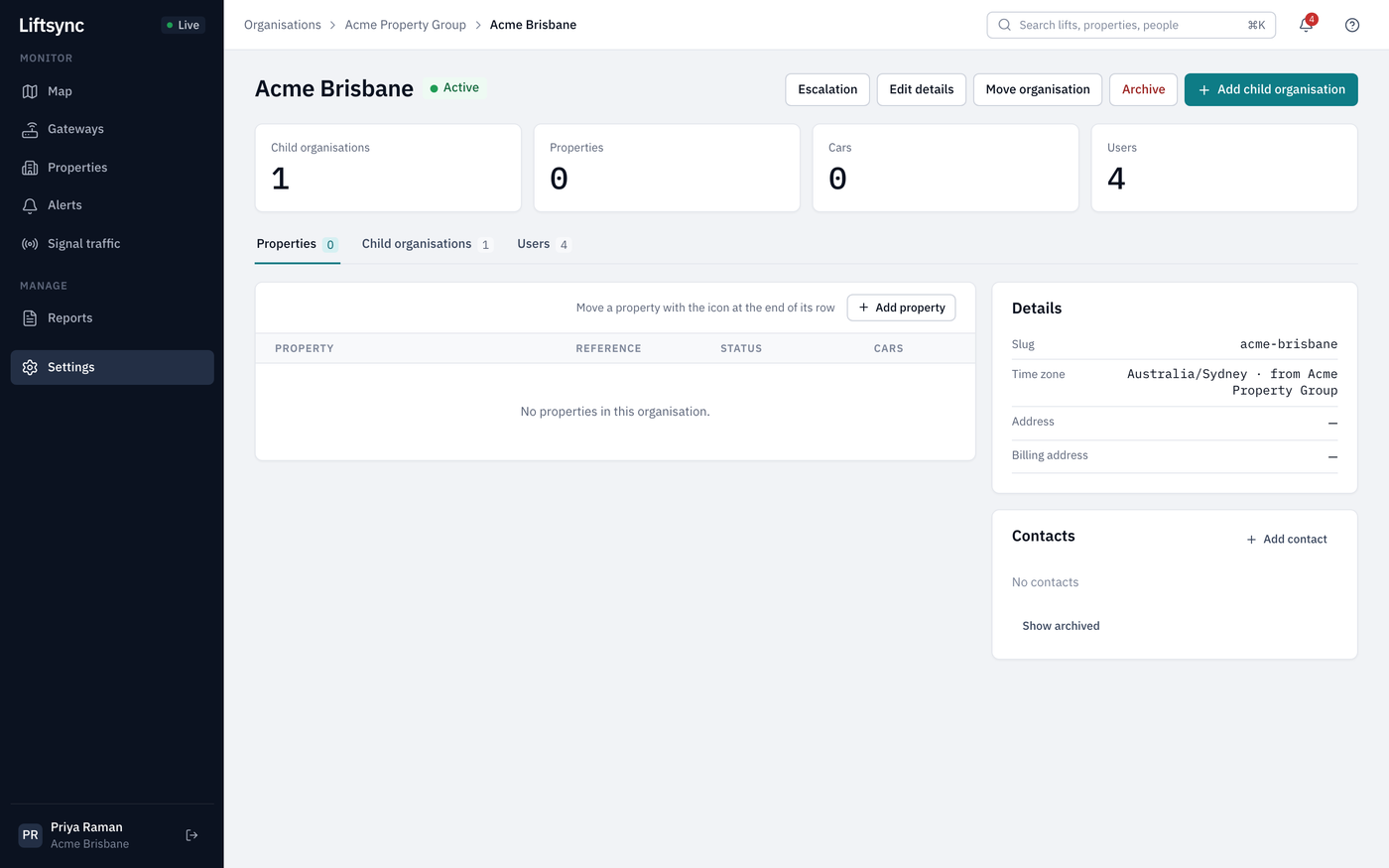Click the Properties stat card
The height and width of the screenshot is (868, 1389).
pos(667,168)
